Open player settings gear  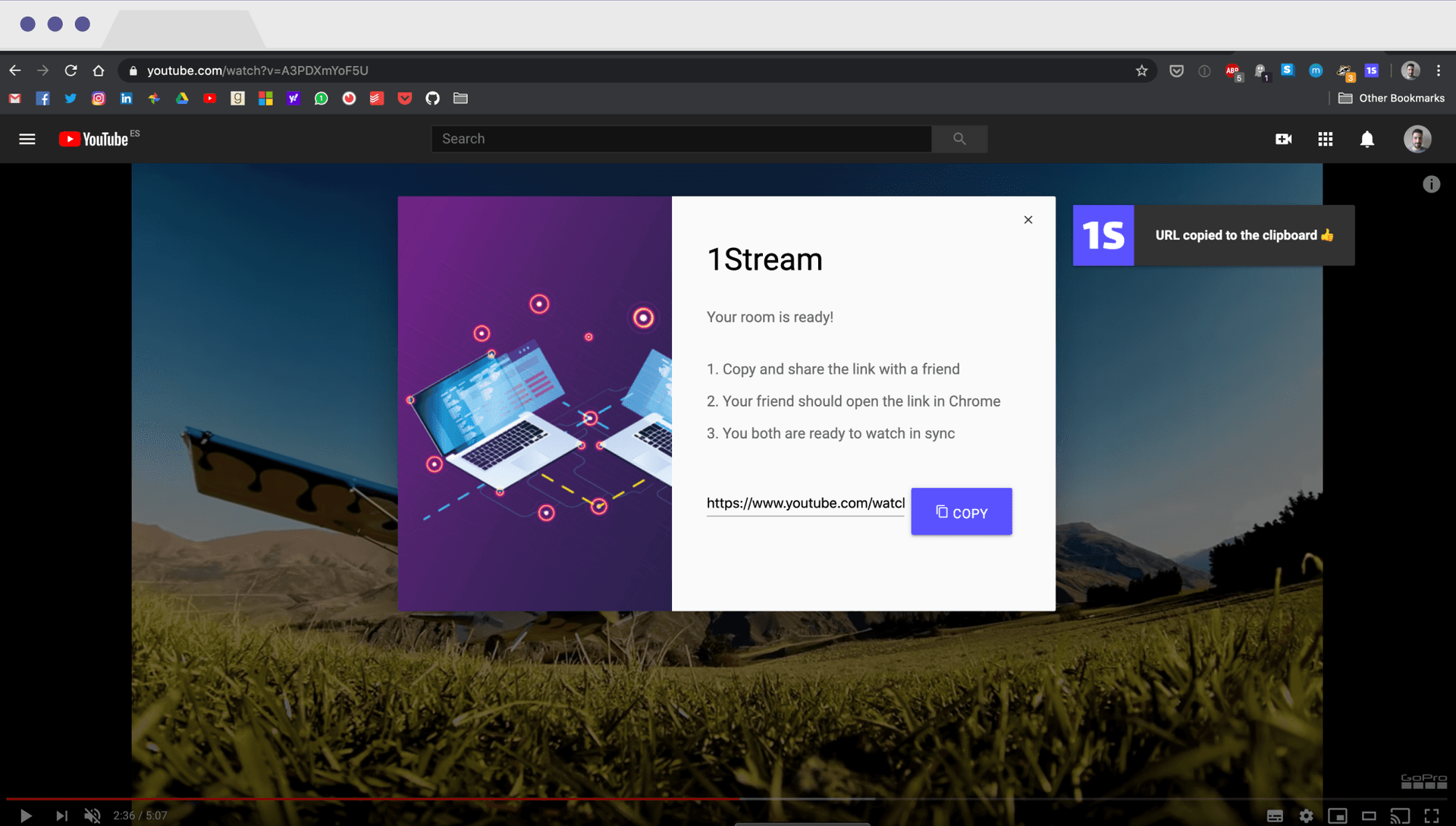click(1306, 815)
